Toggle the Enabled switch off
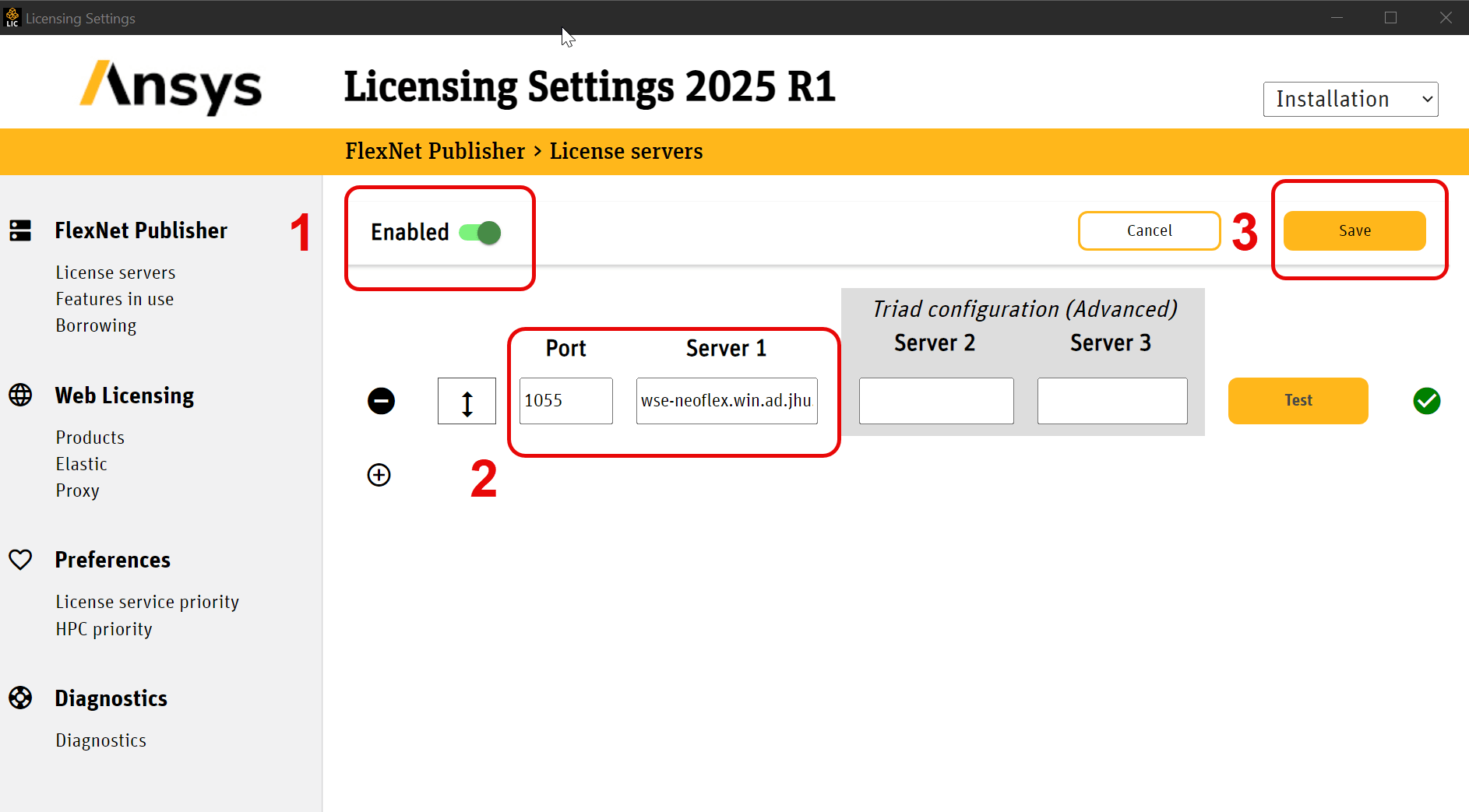The image size is (1469, 812). [x=480, y=232]
